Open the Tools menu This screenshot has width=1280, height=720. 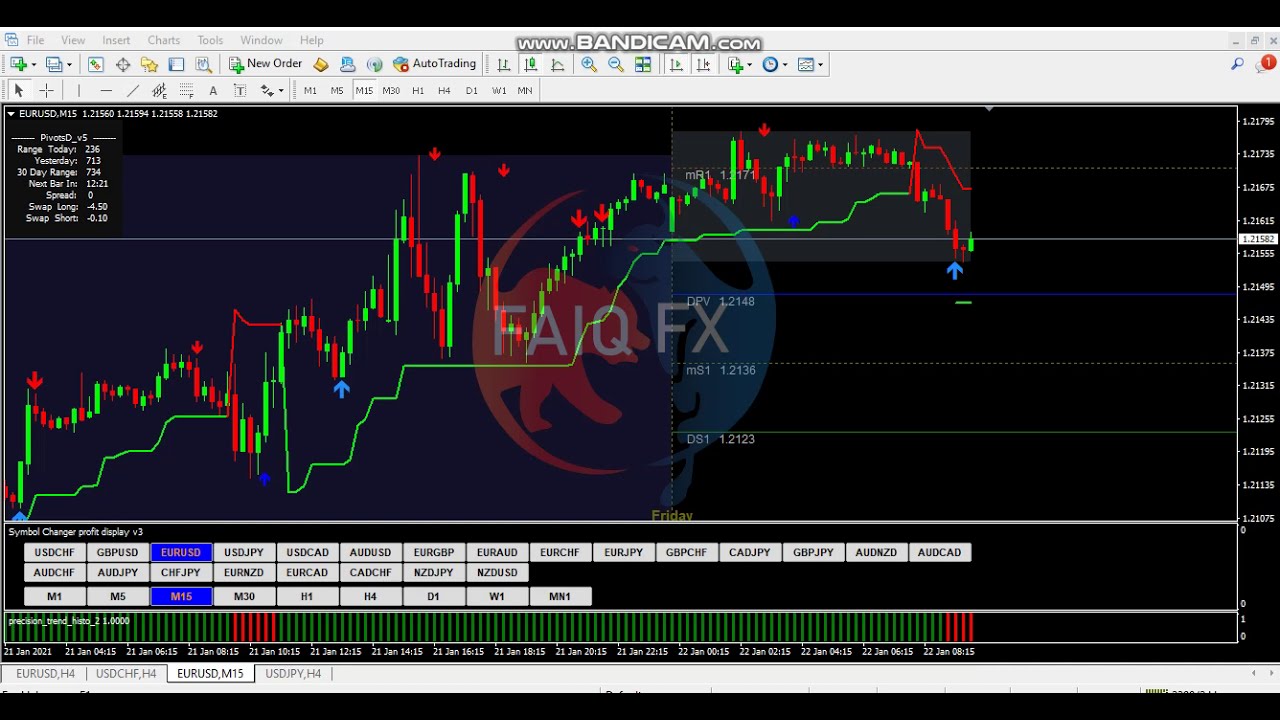(x=210, y=40)
